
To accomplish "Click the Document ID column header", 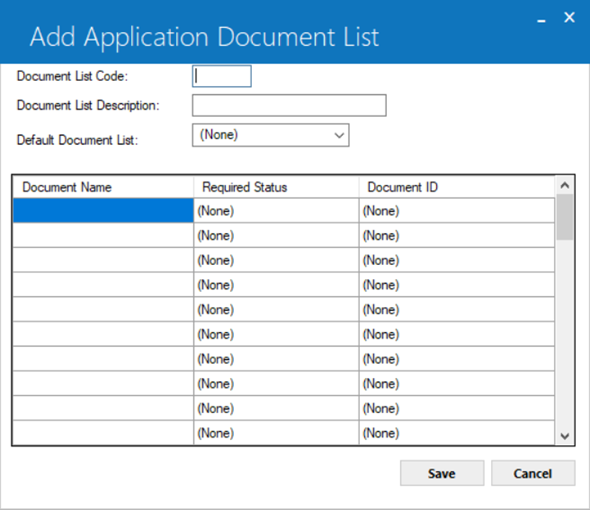I will [x=457, y=187].
